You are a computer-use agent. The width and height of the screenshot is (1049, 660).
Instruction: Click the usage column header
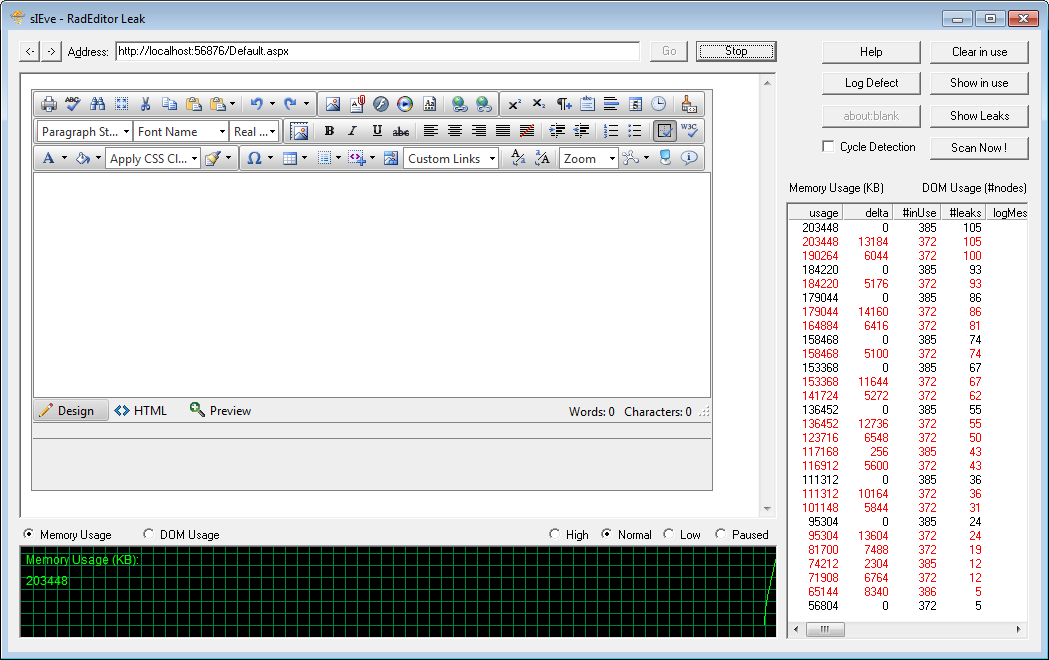(x=816, y=213)
